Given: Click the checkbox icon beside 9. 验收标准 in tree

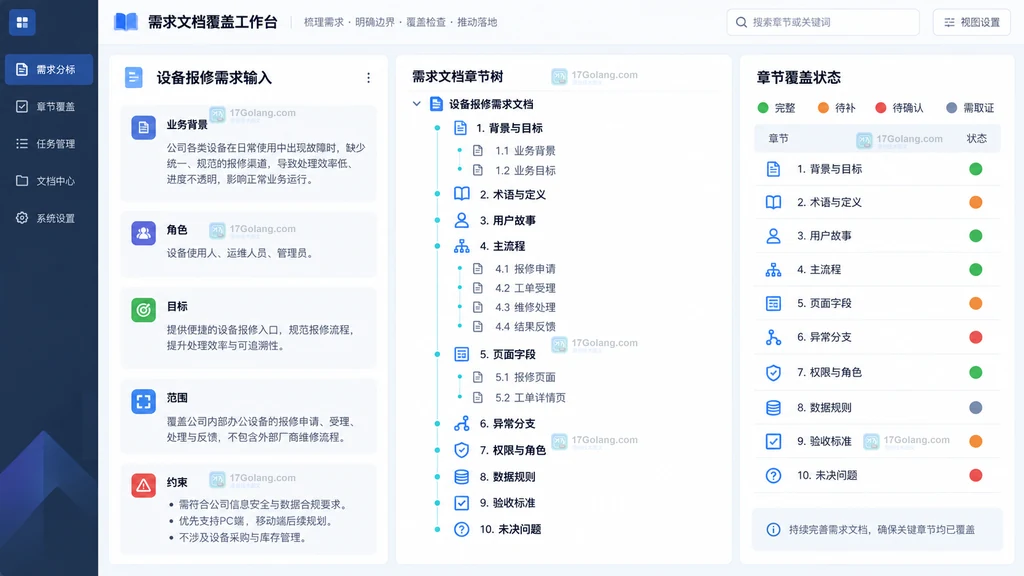Looking at the screenshot, I should click(x=462, y=503).
